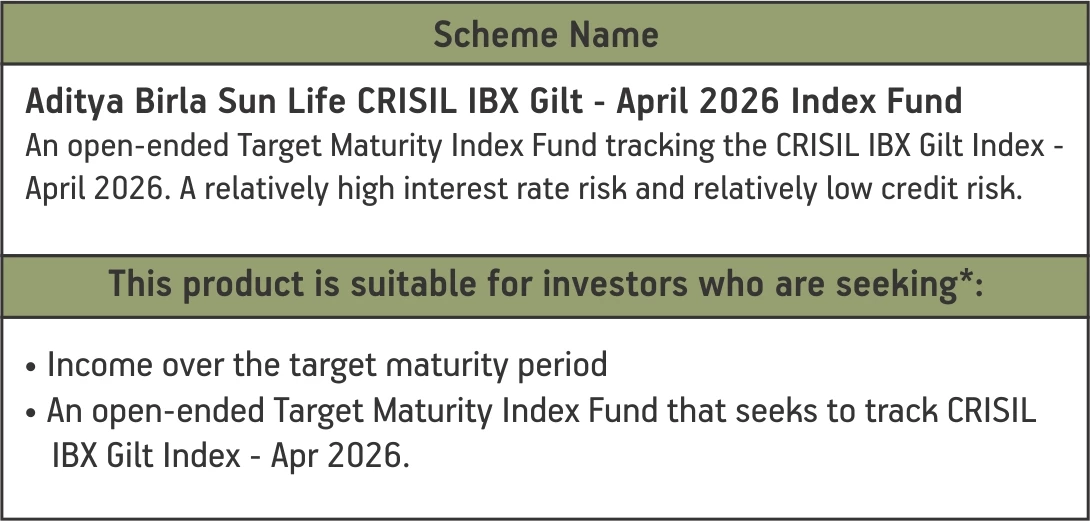This screenshot has height=521, width=1090.
Task: Click the second bullet dot before "An open-ended"
Action: [x=33, y=412]
